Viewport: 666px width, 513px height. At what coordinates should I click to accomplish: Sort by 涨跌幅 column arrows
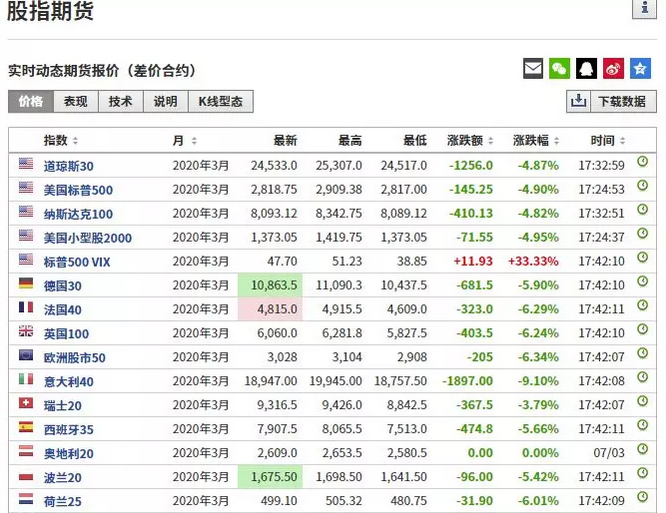click(x=556, y=141)
